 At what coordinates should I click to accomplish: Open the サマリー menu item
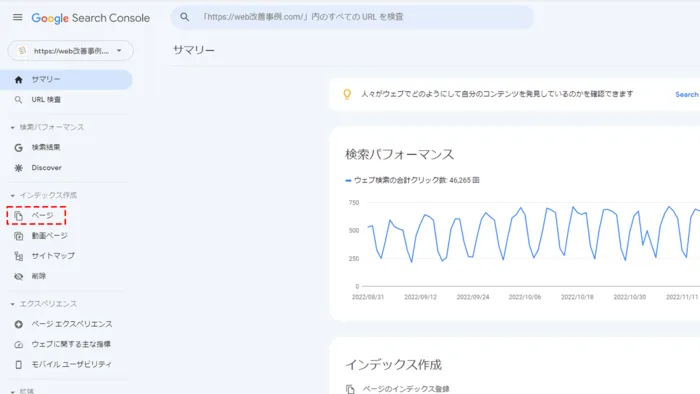pyautogui.click(x=66, y=79)
